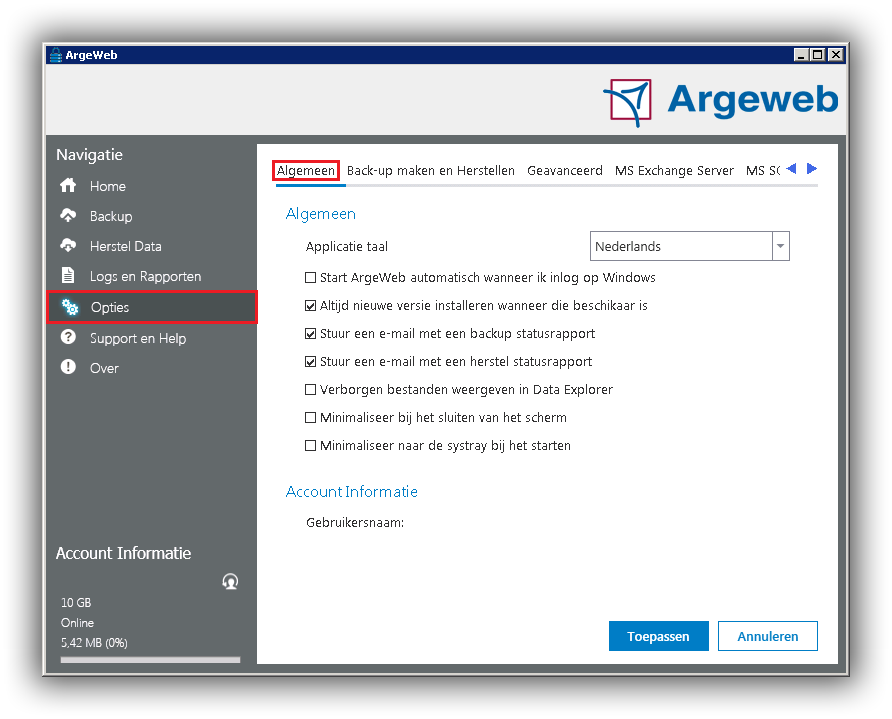Open Over in navigation
The height and width of the screenshot is (719, 892).
pos(104,368)
